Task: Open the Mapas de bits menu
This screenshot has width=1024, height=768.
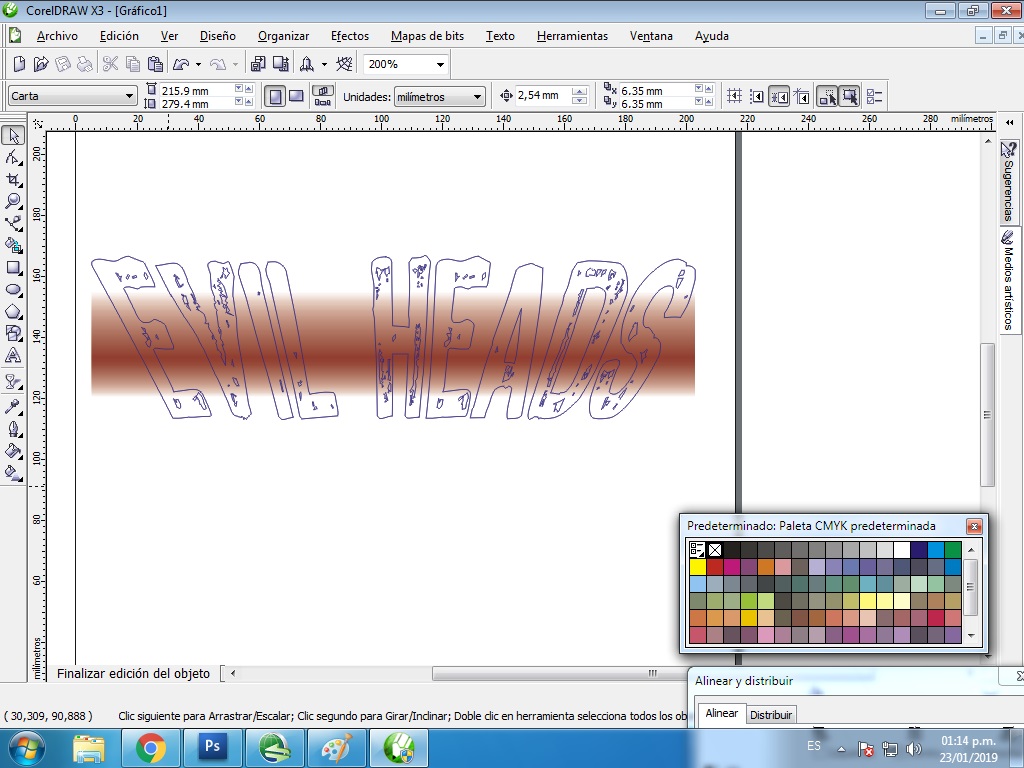Action: pos(427,36)
